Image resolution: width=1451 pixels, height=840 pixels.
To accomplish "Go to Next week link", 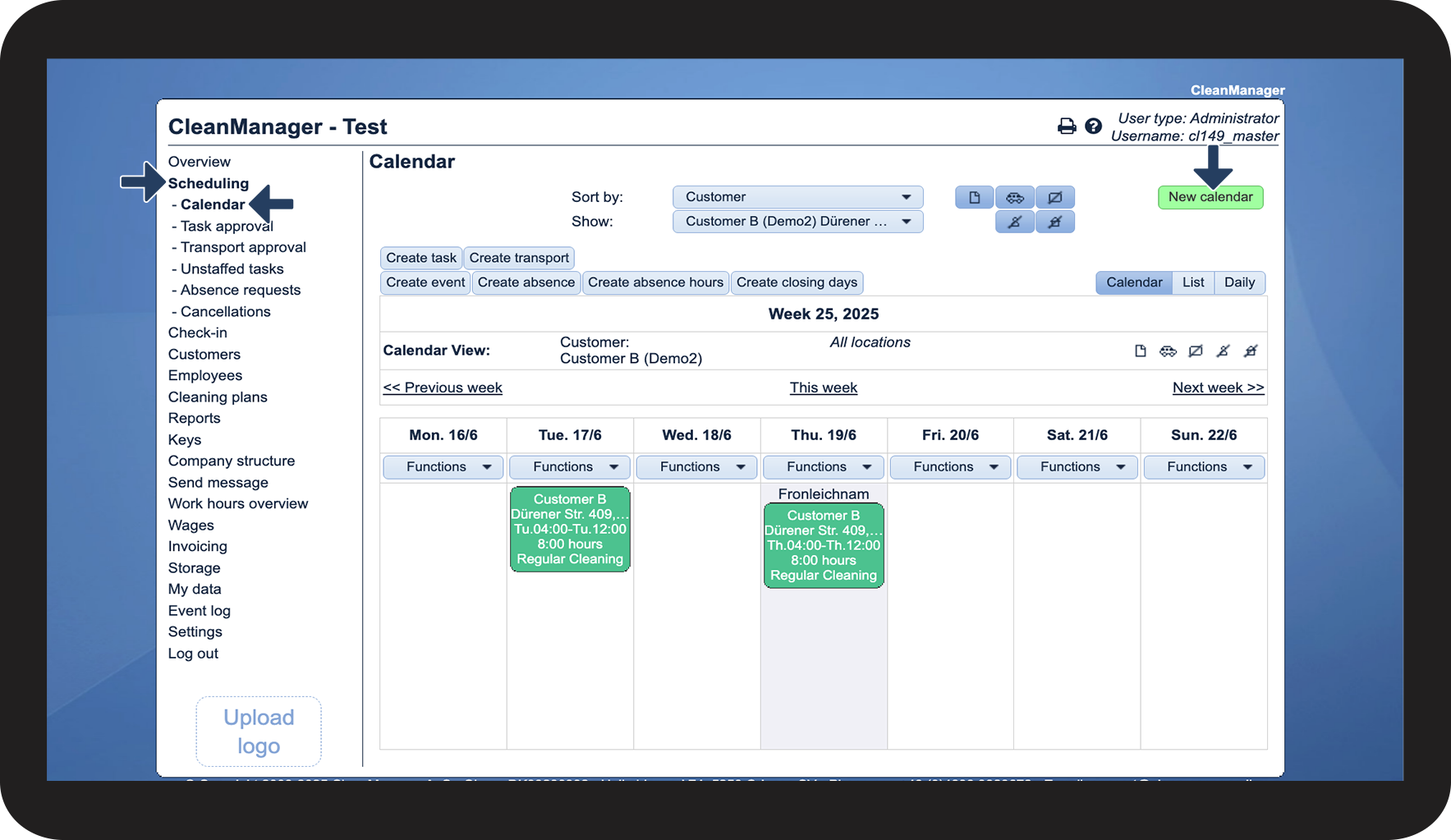I will click(x=1219, y=388).
